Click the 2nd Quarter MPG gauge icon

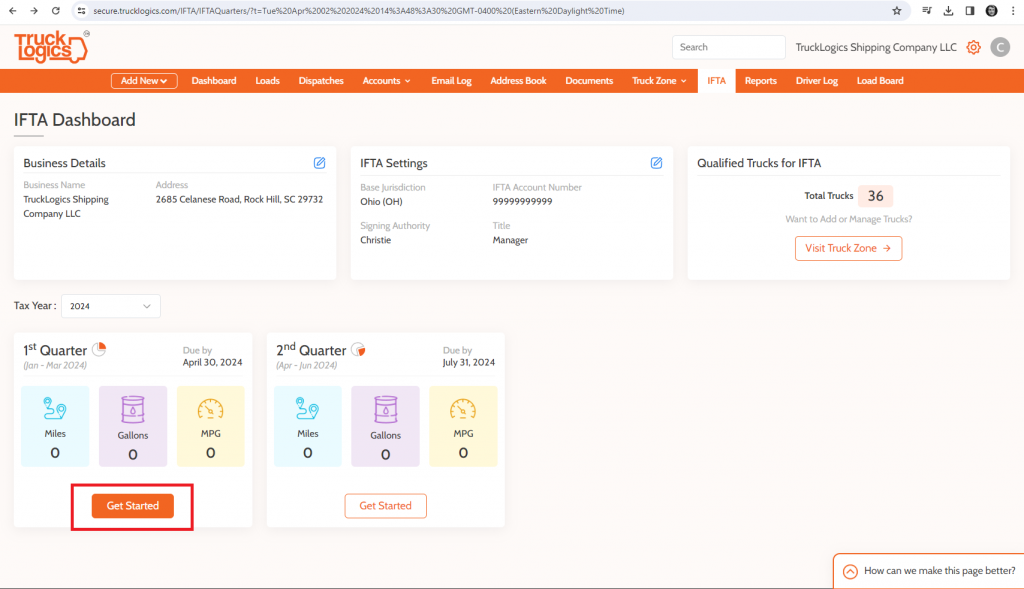click(463, 409)
